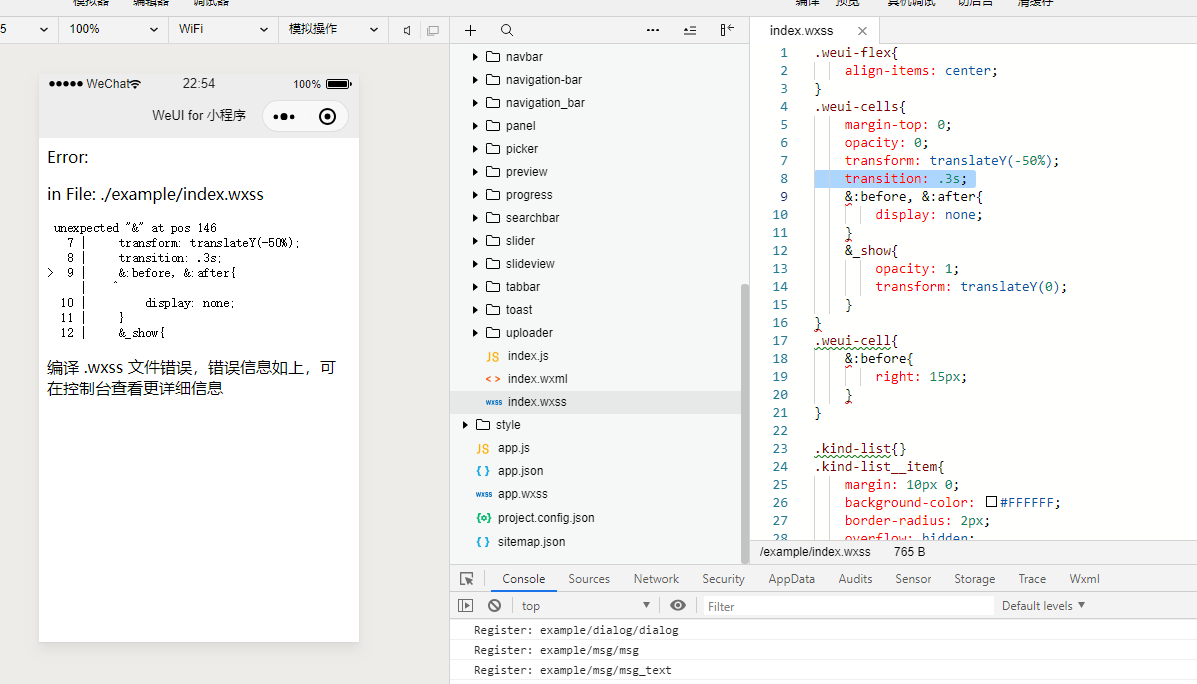Toggle the 编辑器 panel visibility
This screenshot has height=684, width=1197.
150,4
